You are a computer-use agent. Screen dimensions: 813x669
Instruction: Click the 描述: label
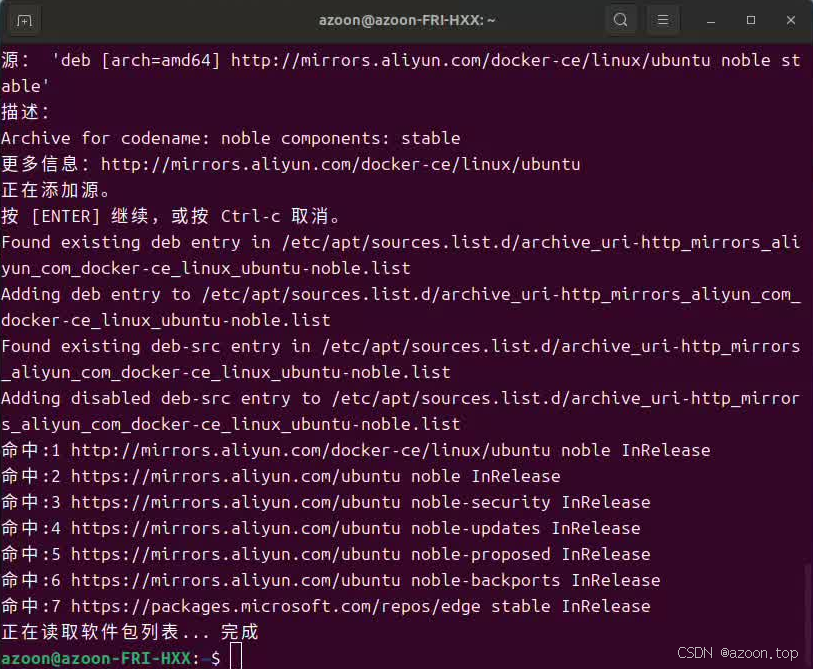coord(25,112)
